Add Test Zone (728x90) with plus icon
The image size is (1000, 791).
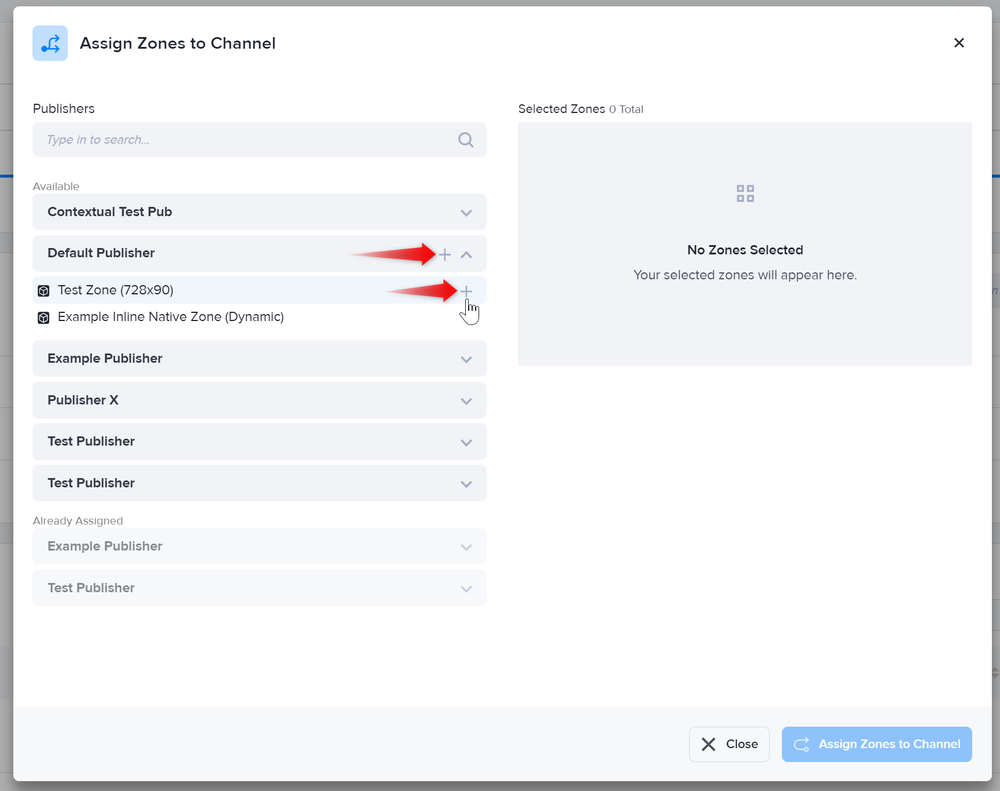coord(466,291)
